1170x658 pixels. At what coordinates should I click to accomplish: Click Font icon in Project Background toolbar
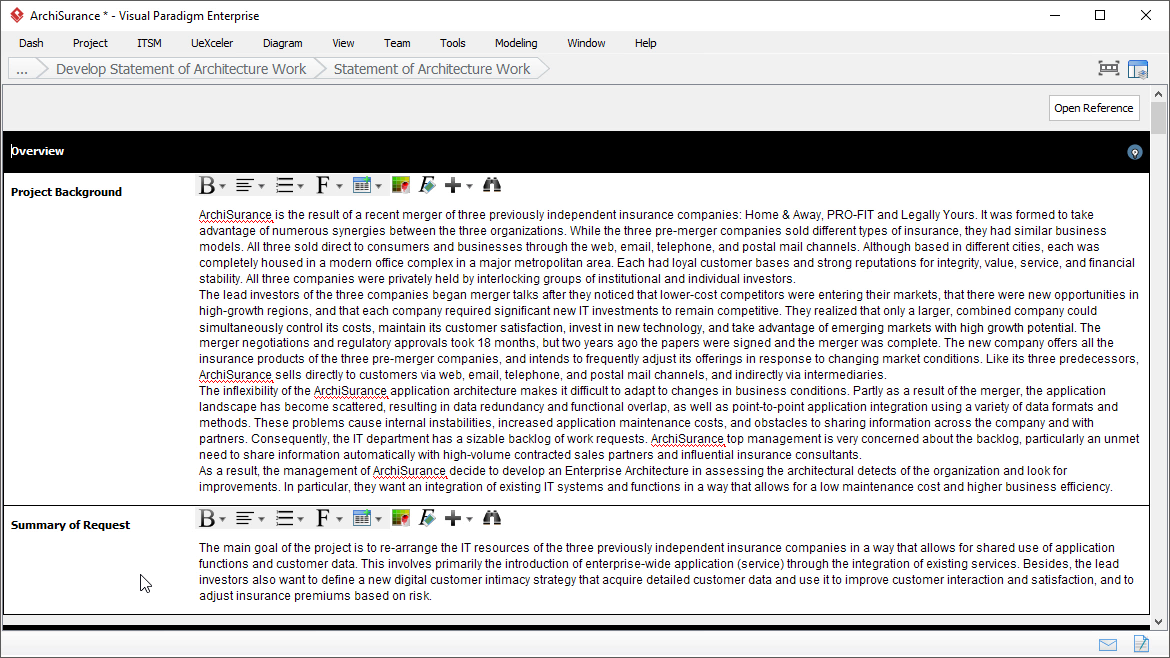click(x=322, y=185)
